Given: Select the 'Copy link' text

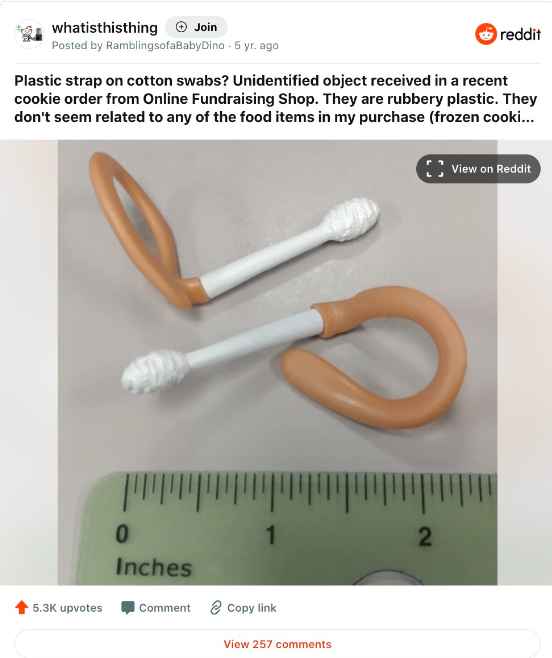Looking at the screenshot, I should pyautogui.click(x=251, y=608).
